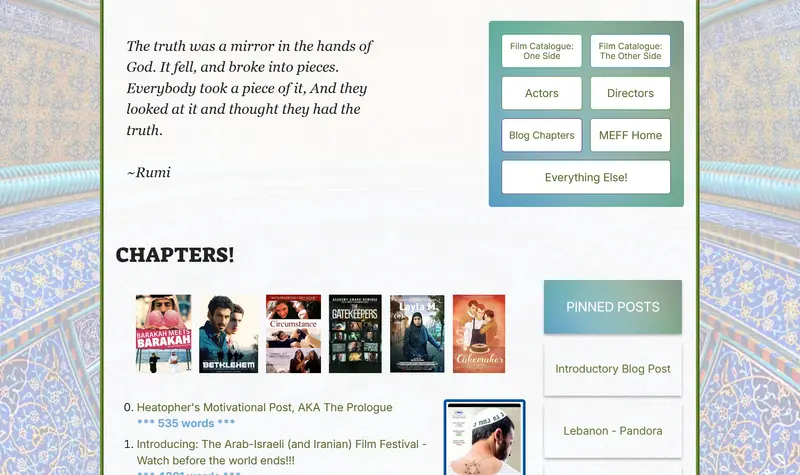This screenshot has height=475, width=800.
Task: Open the Cakemaker film poster
Action: [x=479, y=334]
